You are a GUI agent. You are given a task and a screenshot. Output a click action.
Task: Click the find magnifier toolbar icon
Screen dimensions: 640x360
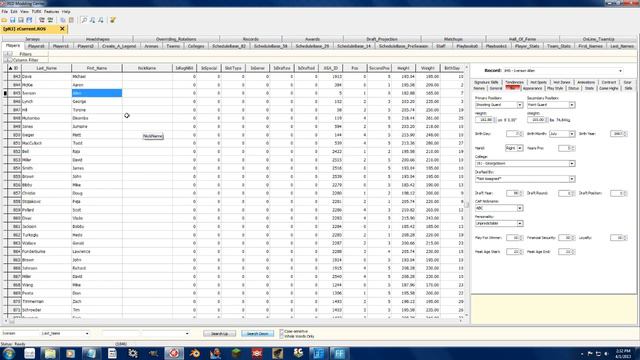84,20
